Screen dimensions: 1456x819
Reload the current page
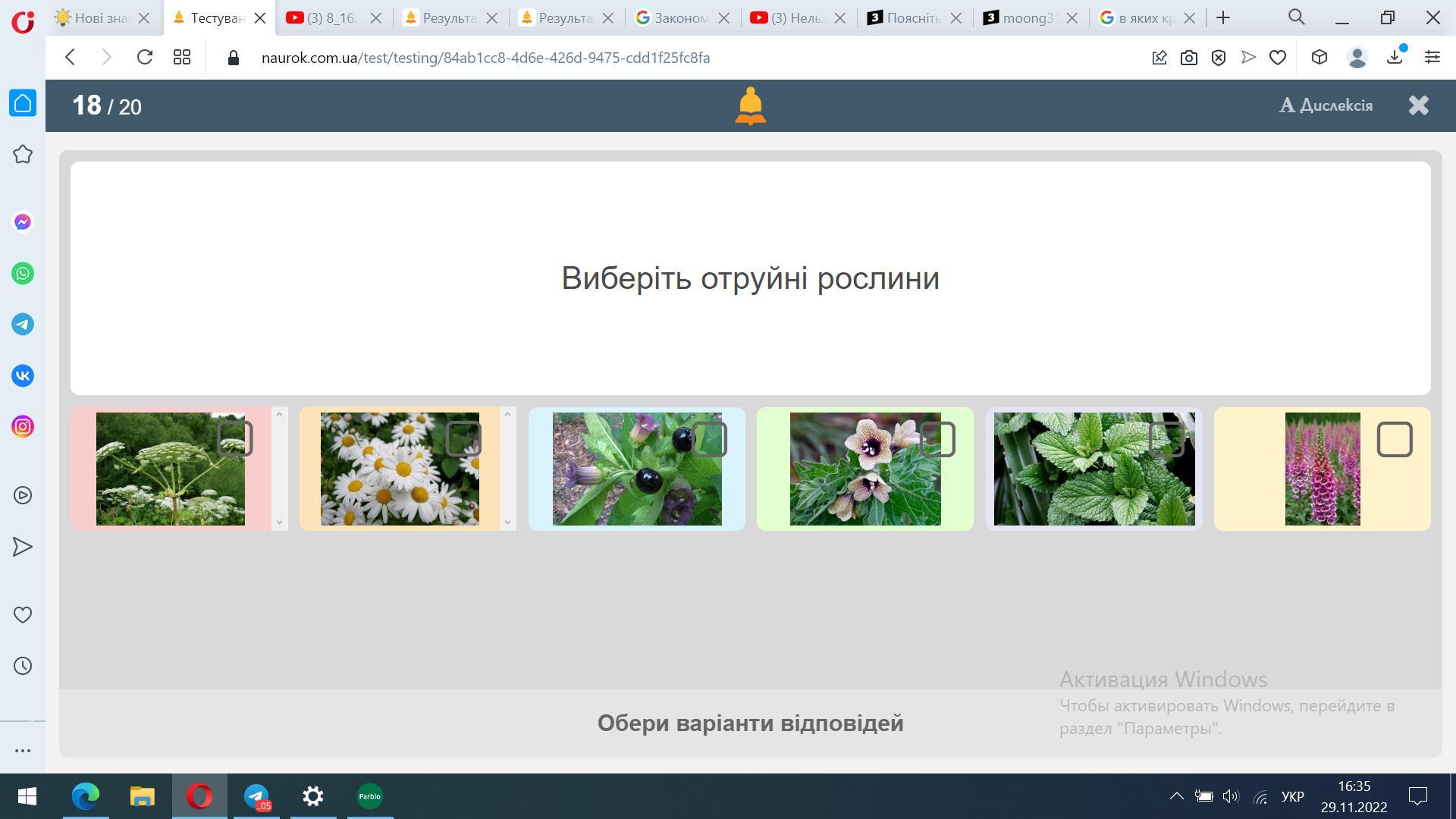point(144,58)
